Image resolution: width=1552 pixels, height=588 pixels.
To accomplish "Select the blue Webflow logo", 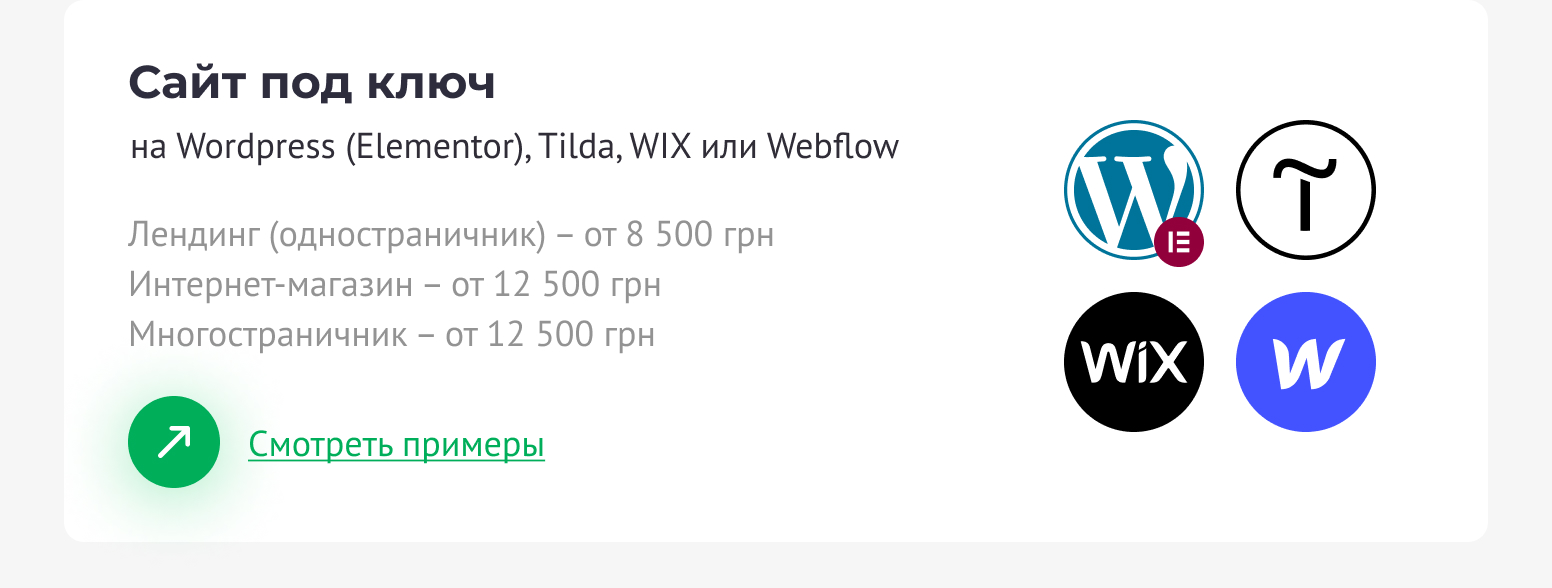I will click(x=1305, y=362).
